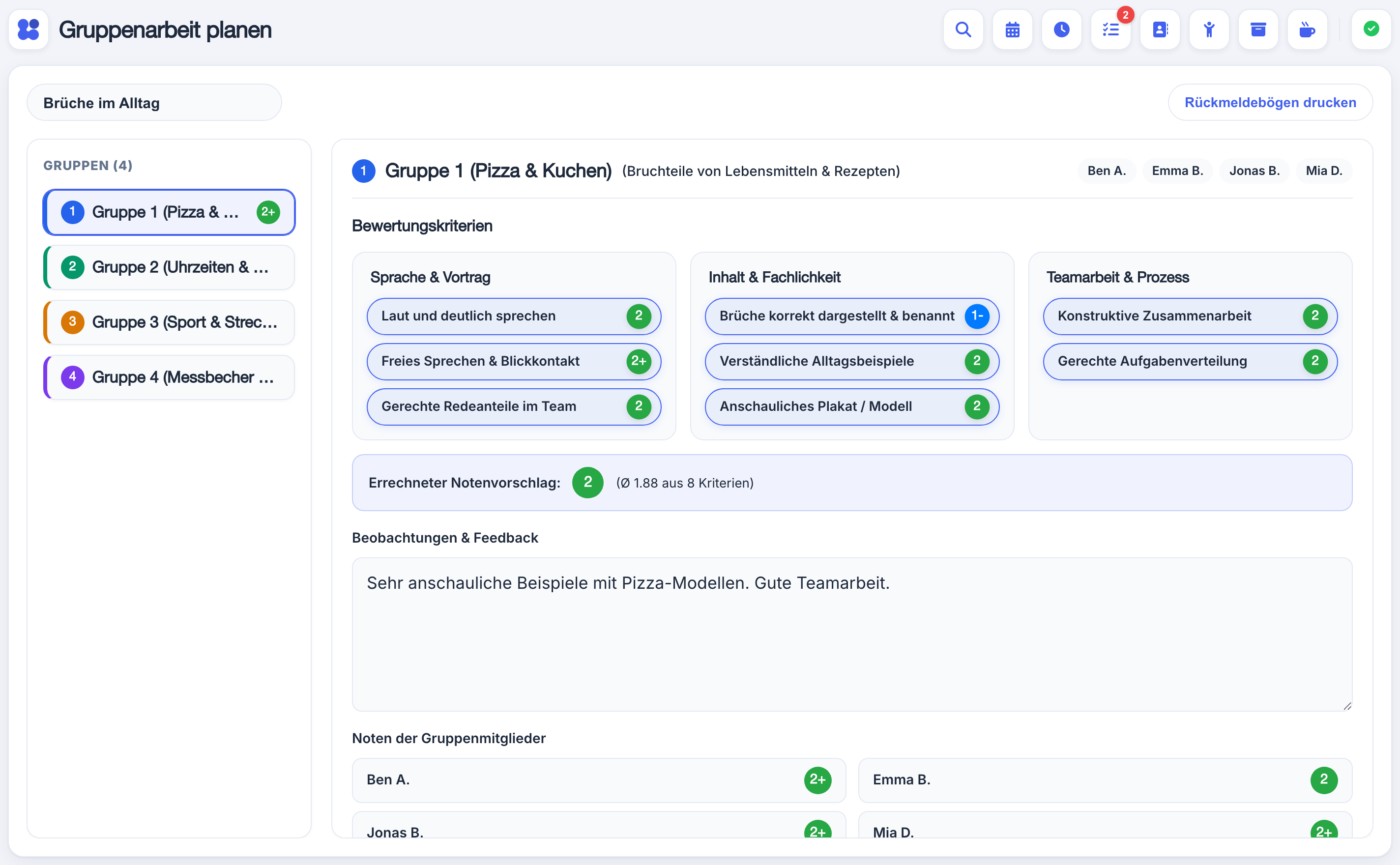Click Rückmeldebögen drucken button
The image size is (1400, 865).
[x=1270, y=102]
